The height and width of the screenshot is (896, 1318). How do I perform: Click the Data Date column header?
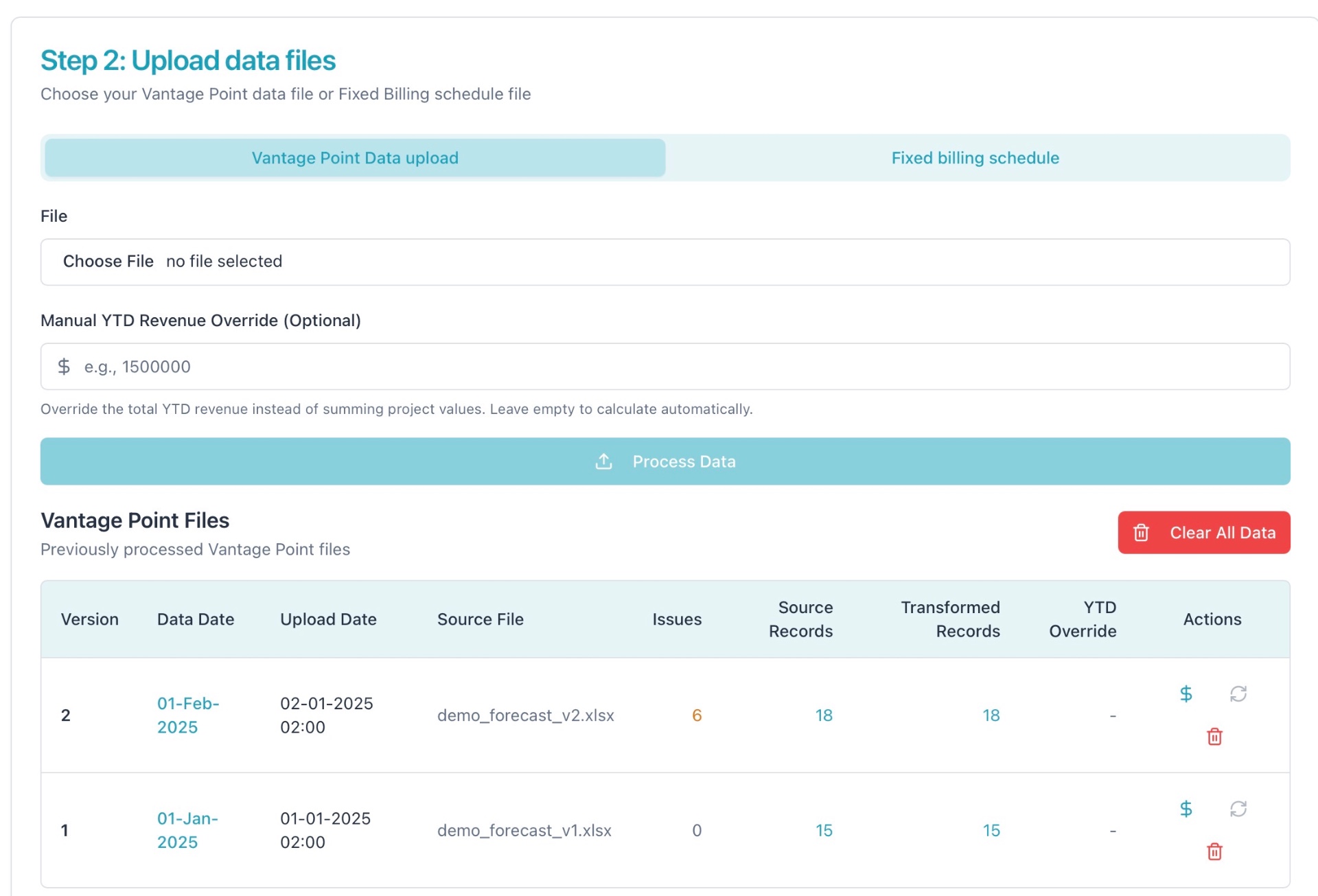coord(196,619)
